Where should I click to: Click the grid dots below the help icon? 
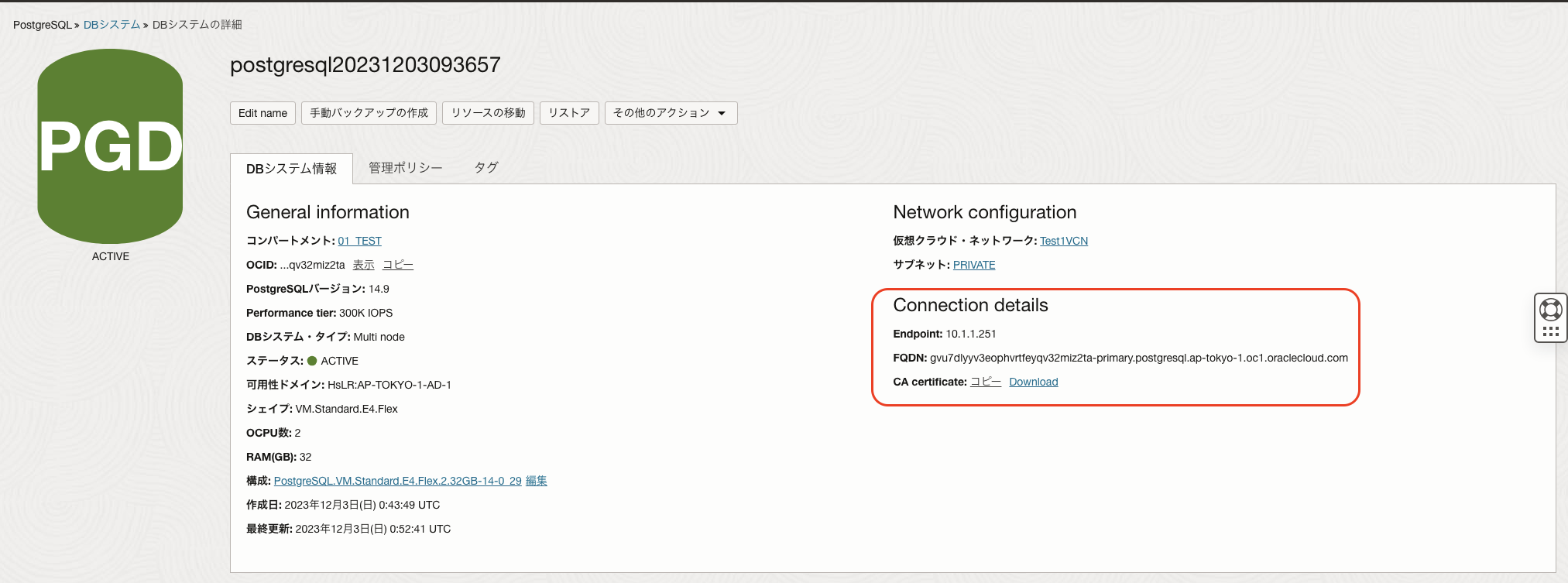[x=1550, y=332]
